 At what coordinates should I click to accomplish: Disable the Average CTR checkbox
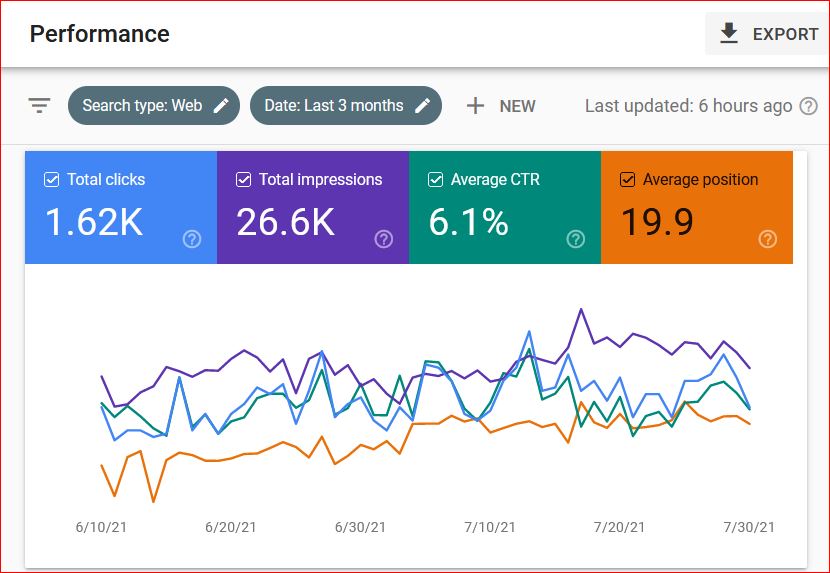pos(435,180)
